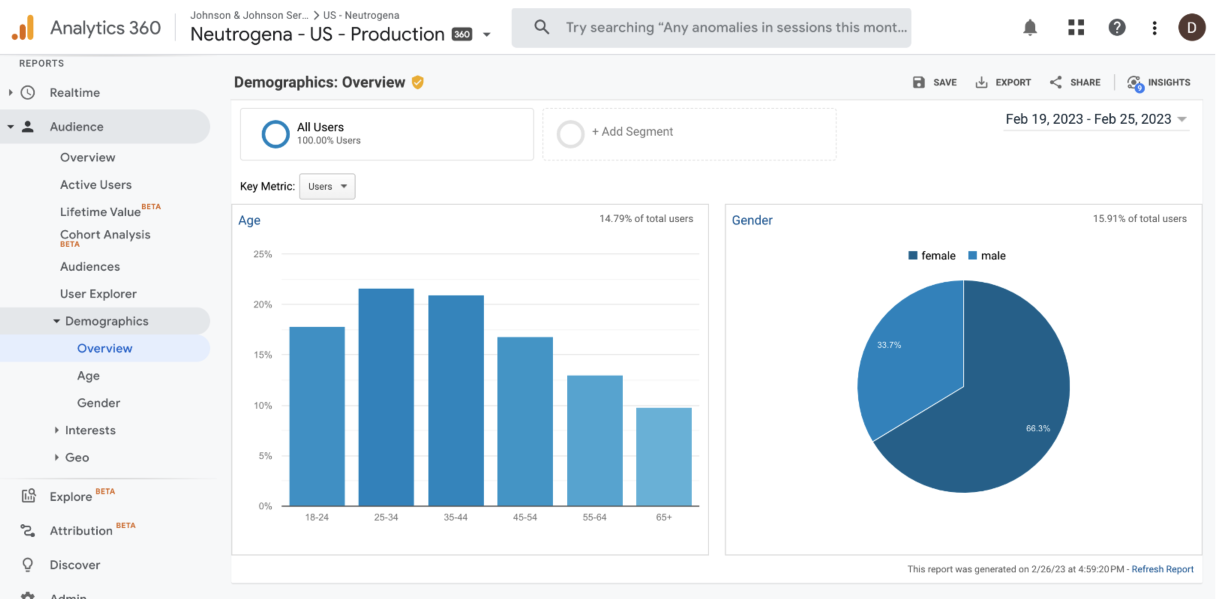Open the notifications bell icon

[1030, 28]
